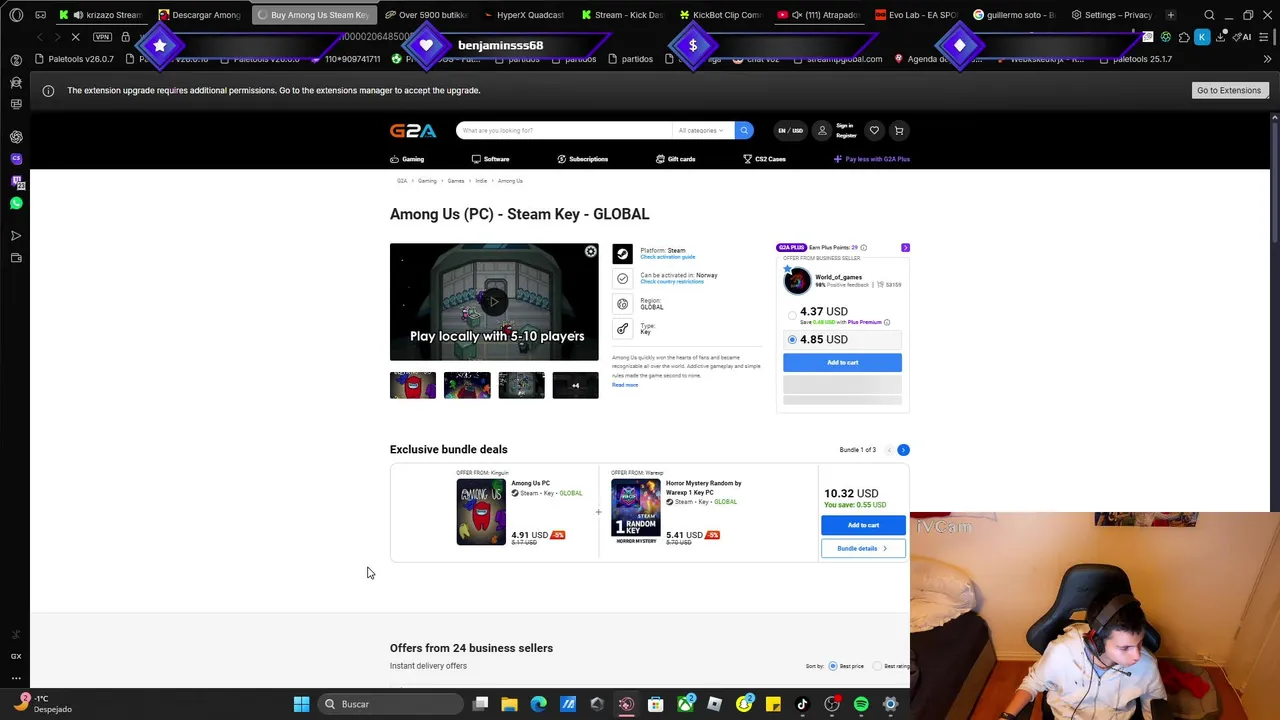Launch File Explorer from taskbar
Image resolution: width=1280 pixels, height=720 pixels.
tap(509, 704)
